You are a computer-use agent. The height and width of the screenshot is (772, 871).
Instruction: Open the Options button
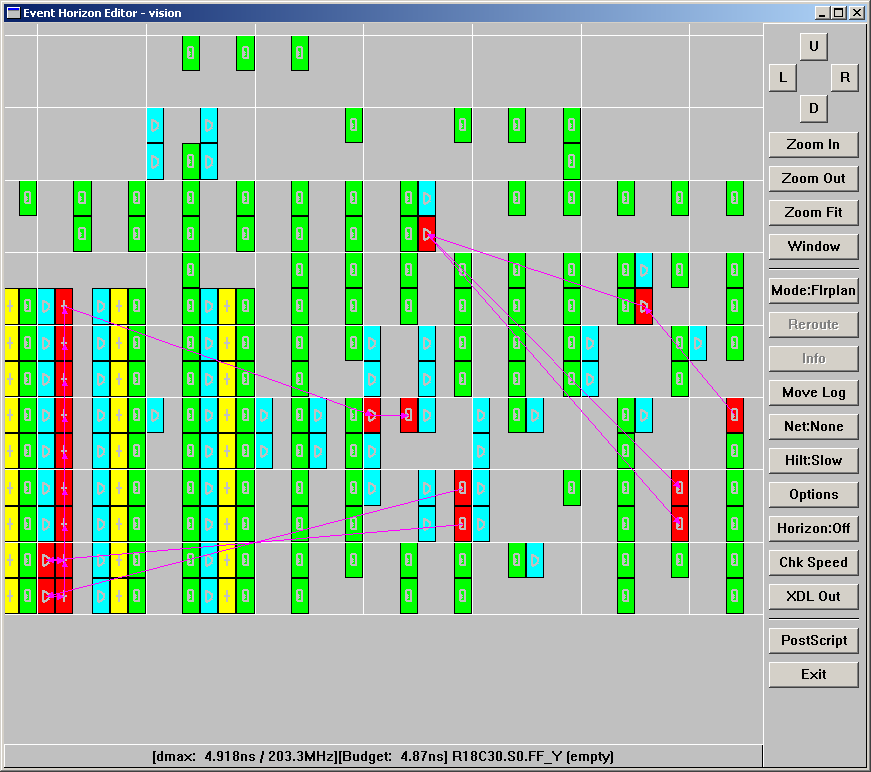(x=813, y=494)
